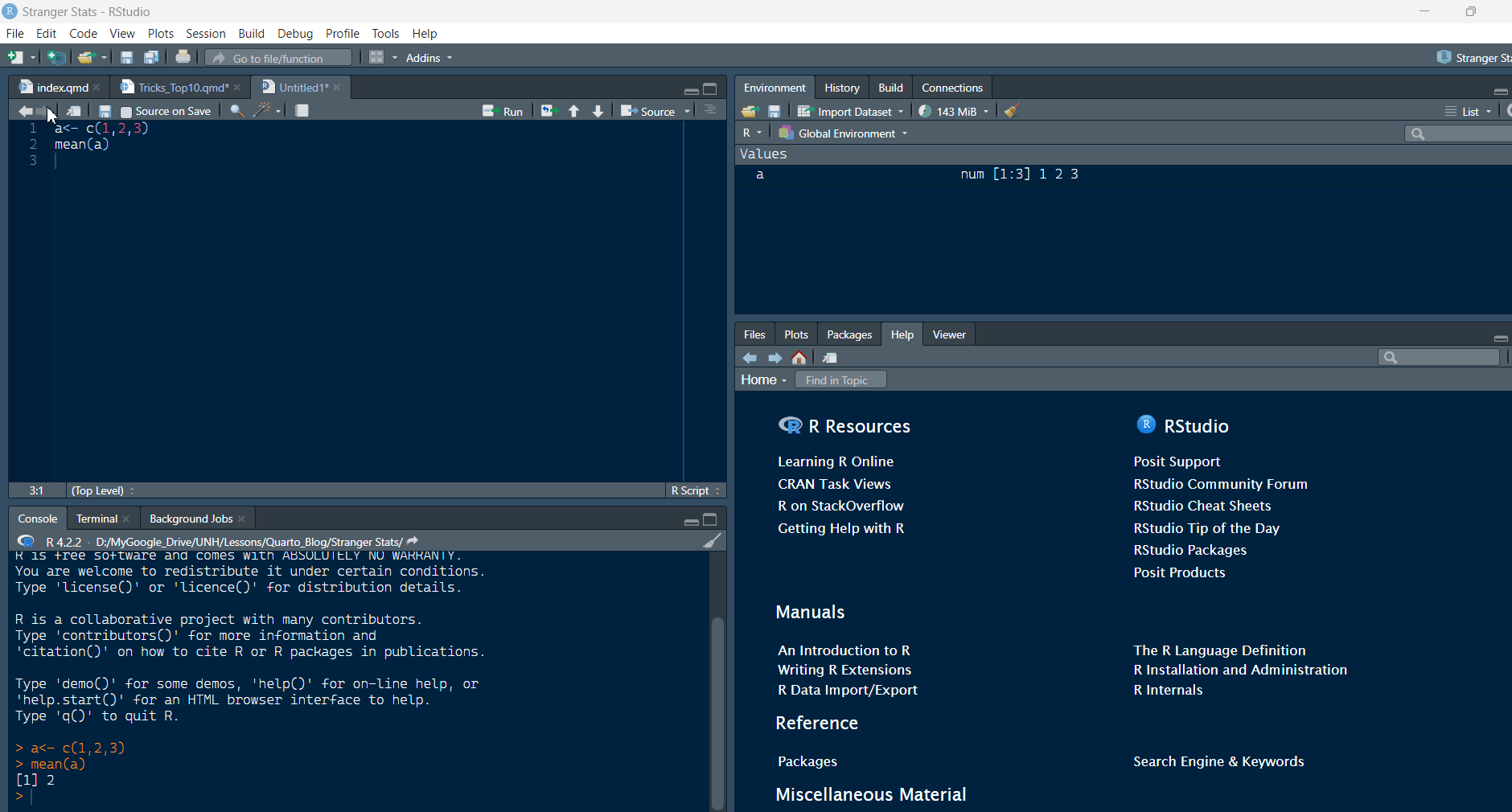This screenshot has height=812, width=1512.
Task: Click the Source button
Action: point(648,111)
